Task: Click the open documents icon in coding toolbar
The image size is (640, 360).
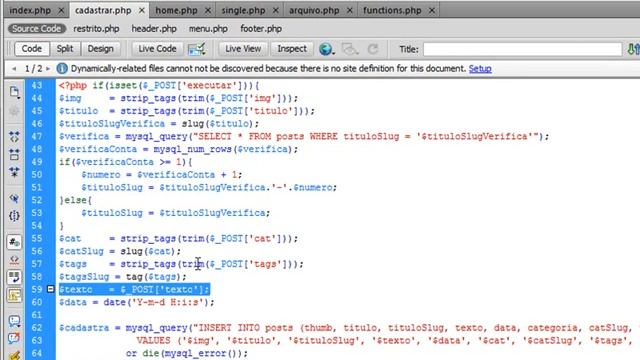Action: point(15,92)
